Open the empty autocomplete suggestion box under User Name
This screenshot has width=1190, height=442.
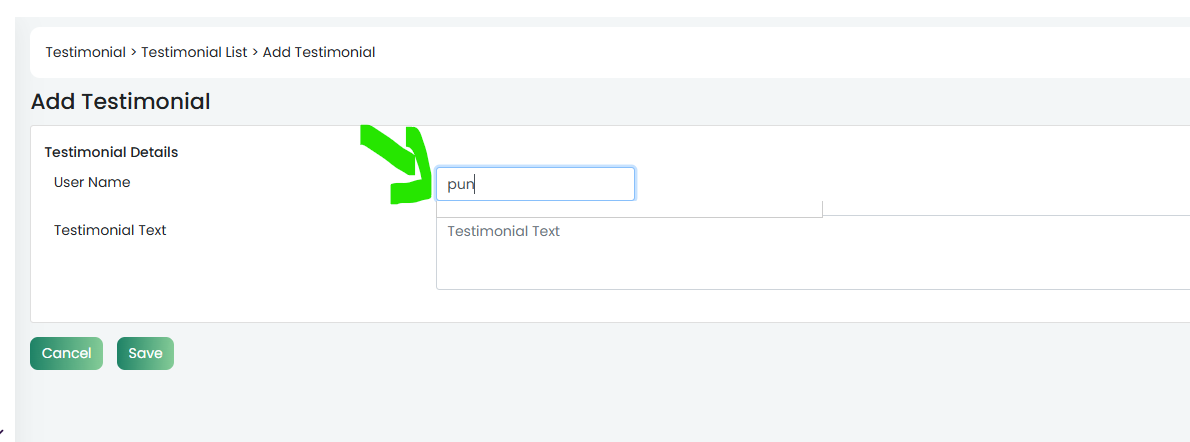[x=629, y=209]
